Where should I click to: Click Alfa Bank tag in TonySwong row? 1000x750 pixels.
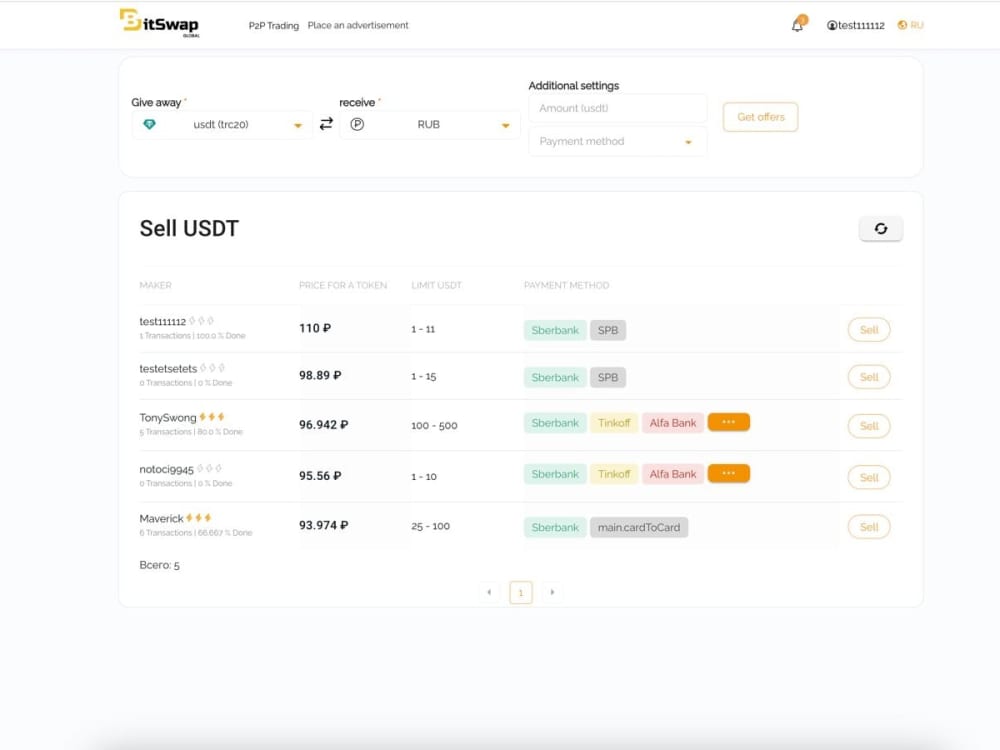[x=673, y=423]
